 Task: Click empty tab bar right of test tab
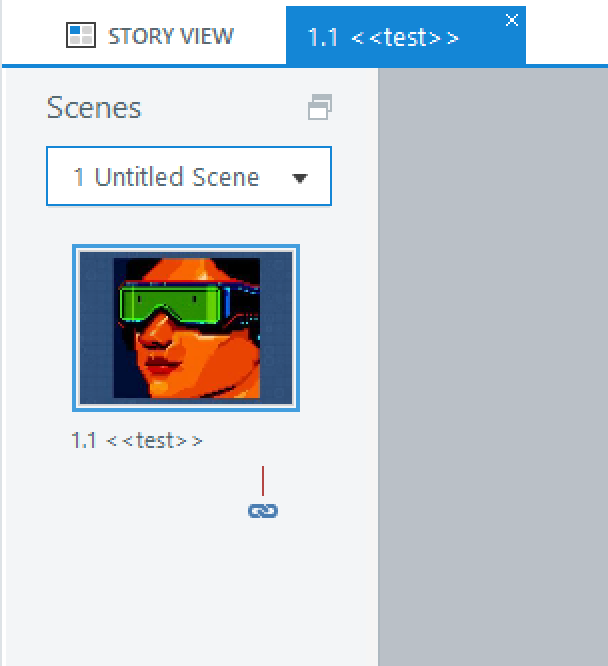pos(566,34)
